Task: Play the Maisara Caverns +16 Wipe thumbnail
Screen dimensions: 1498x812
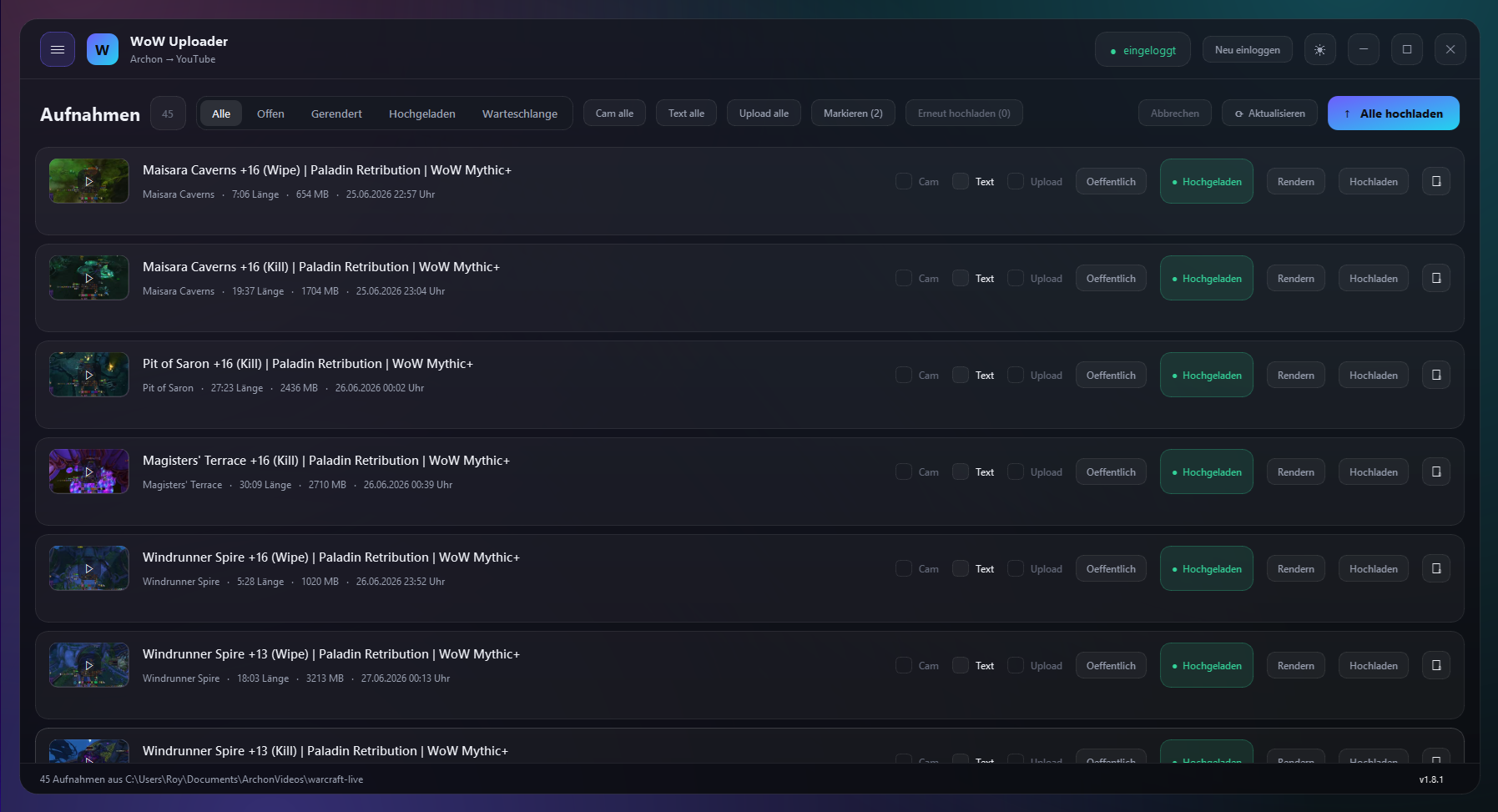Action: coord(89,181)
